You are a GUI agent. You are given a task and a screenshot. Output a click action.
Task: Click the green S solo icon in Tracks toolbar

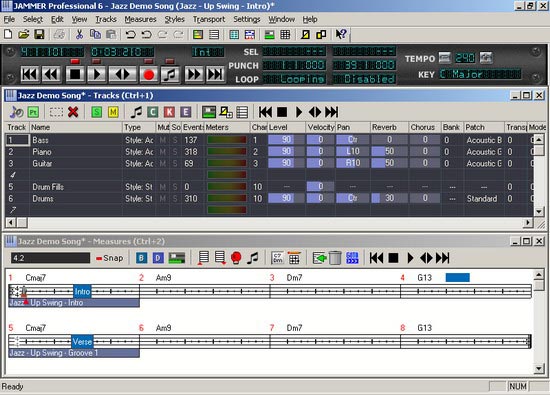click(96, 112)
